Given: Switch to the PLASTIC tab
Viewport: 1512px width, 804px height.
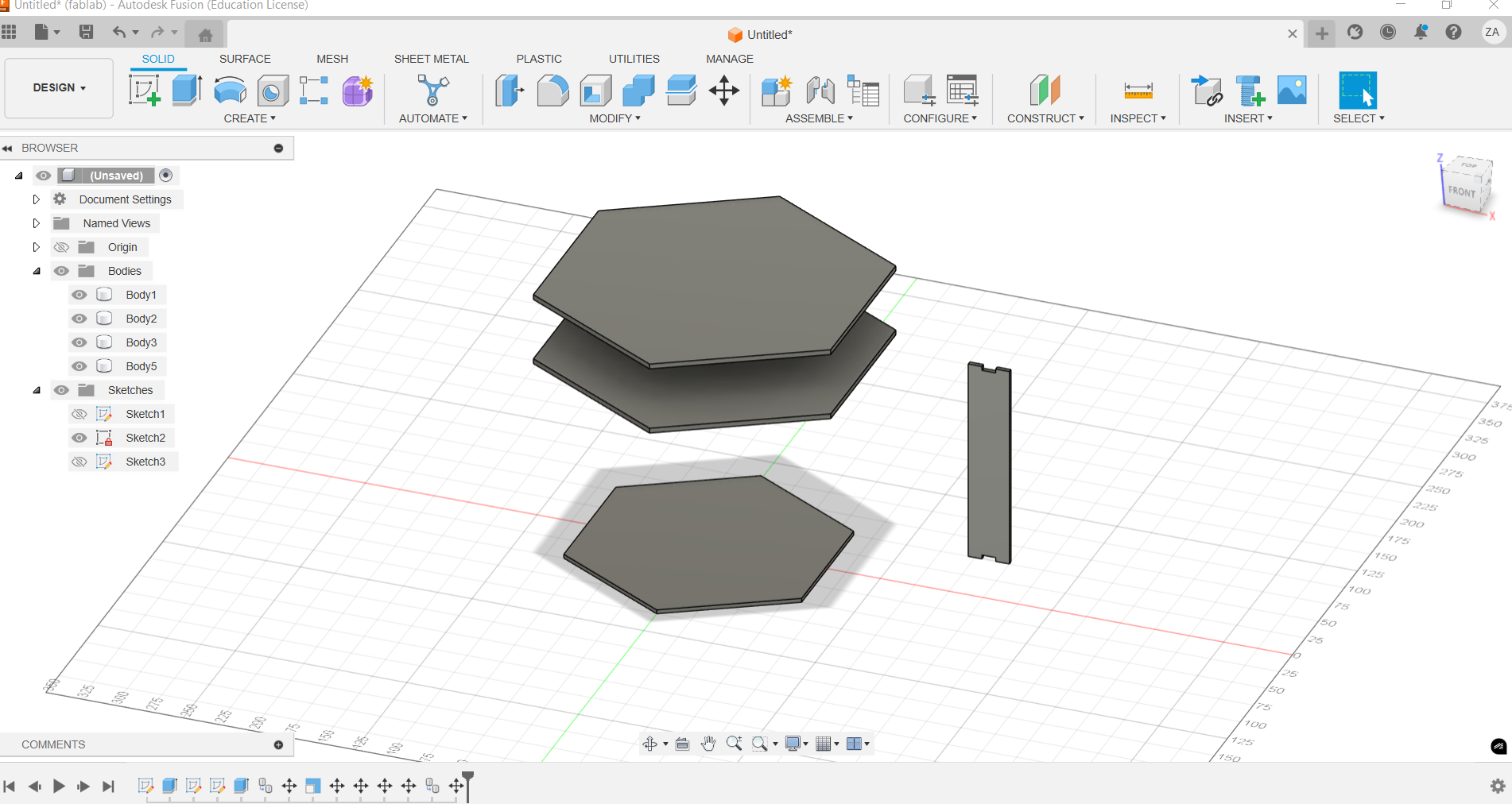Looking at the screenshot, I should click(x=539, y=59).
